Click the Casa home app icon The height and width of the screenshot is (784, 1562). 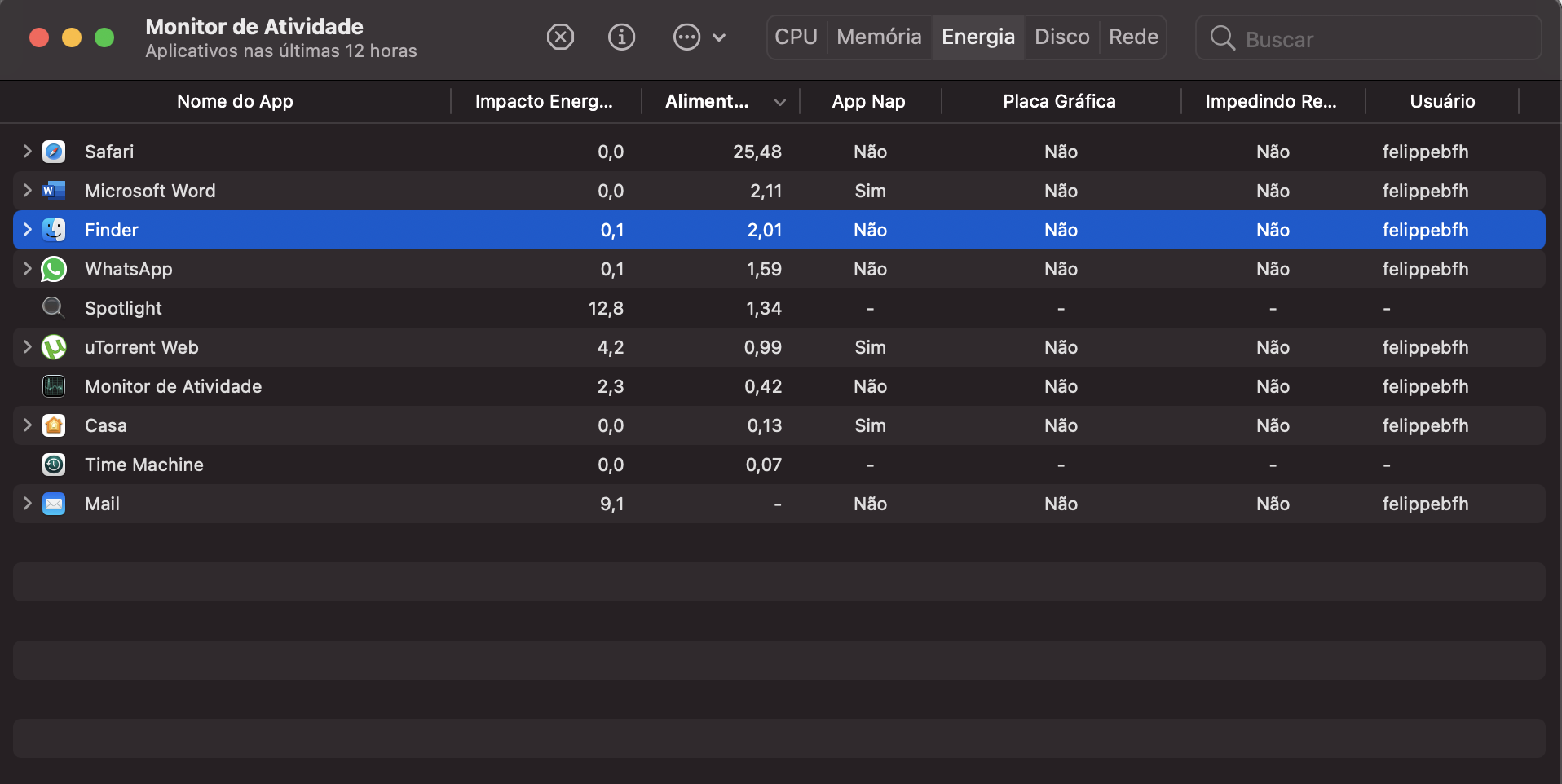click(54, 425)
